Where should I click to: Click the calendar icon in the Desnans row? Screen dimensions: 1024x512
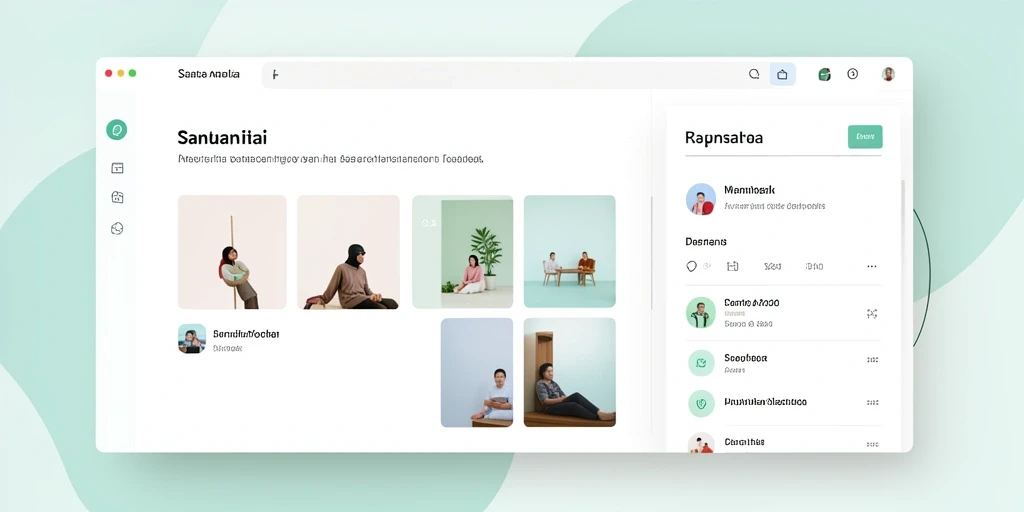tap(732, 266)
